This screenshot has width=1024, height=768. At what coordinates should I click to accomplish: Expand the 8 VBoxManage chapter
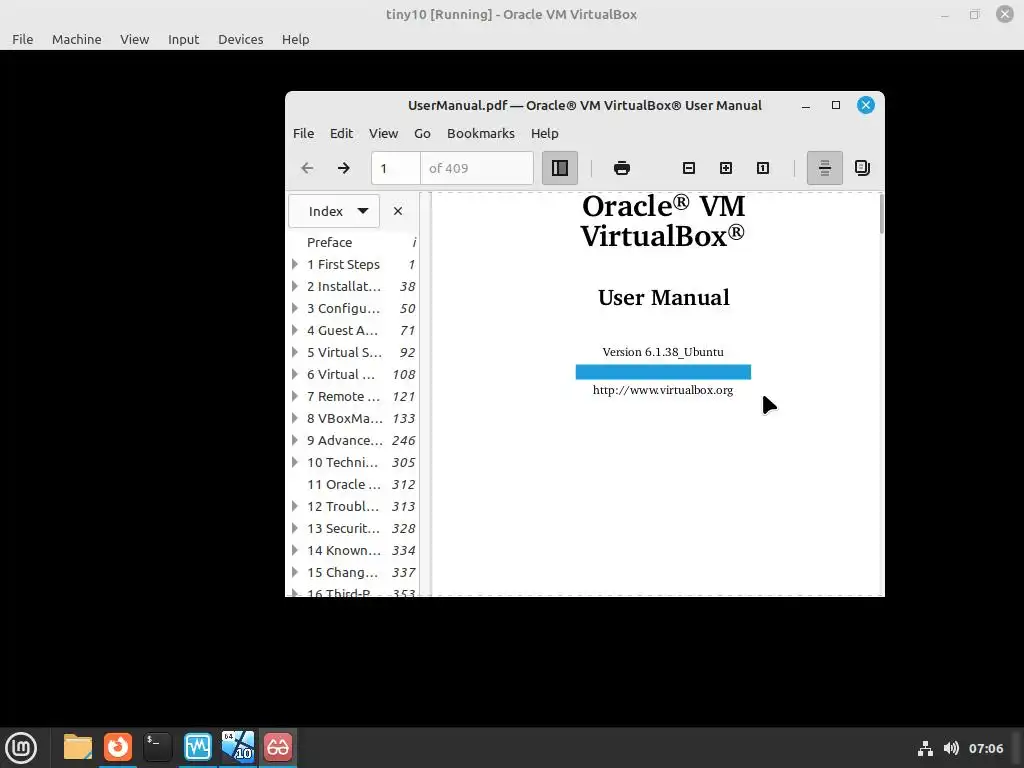[295, 418]
